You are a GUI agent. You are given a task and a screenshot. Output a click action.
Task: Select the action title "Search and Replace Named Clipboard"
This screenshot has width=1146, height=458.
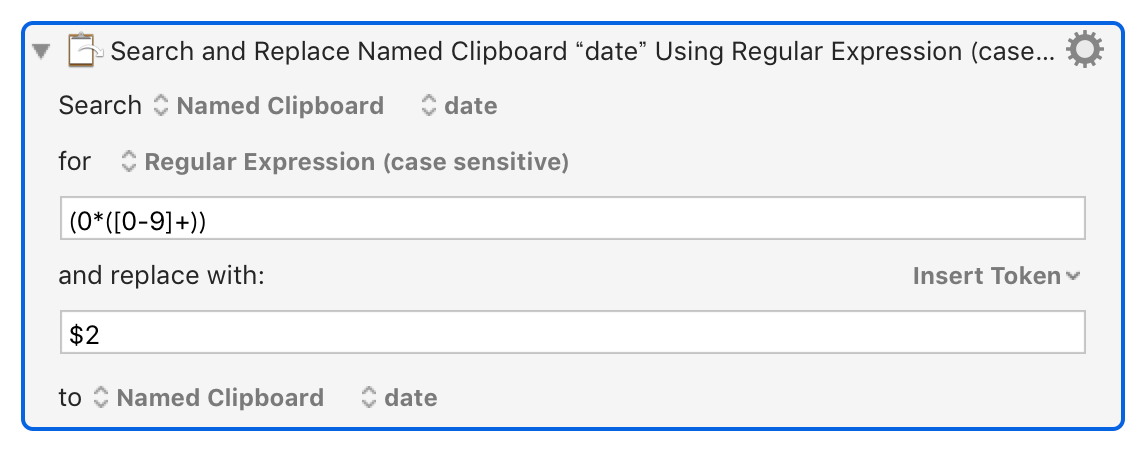[x=339, y=51]
